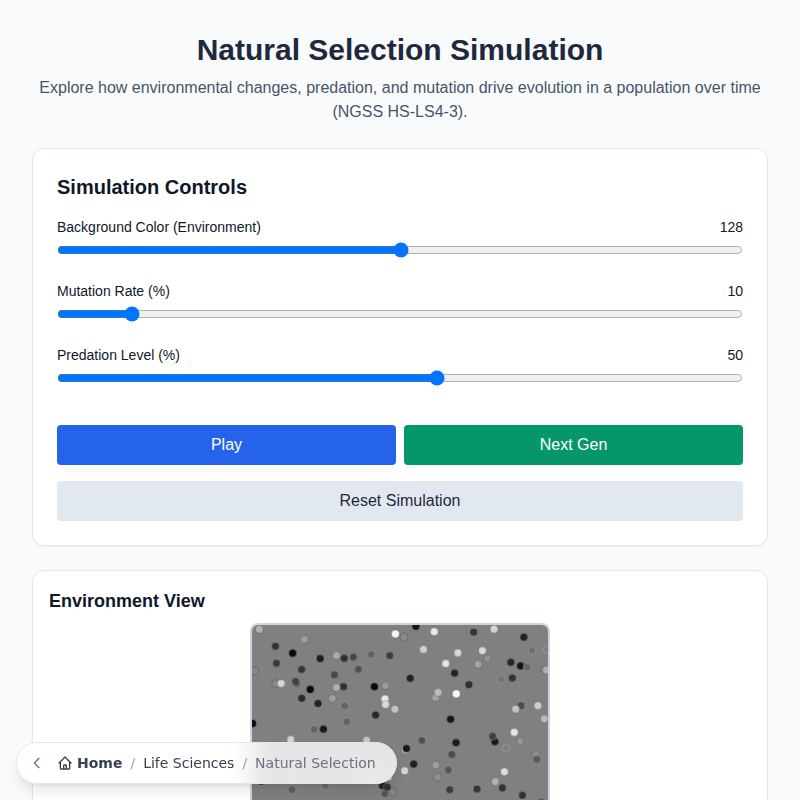Advance the simulation with Next Gen
Screen dimensions: 800x800
click(573, 445)
